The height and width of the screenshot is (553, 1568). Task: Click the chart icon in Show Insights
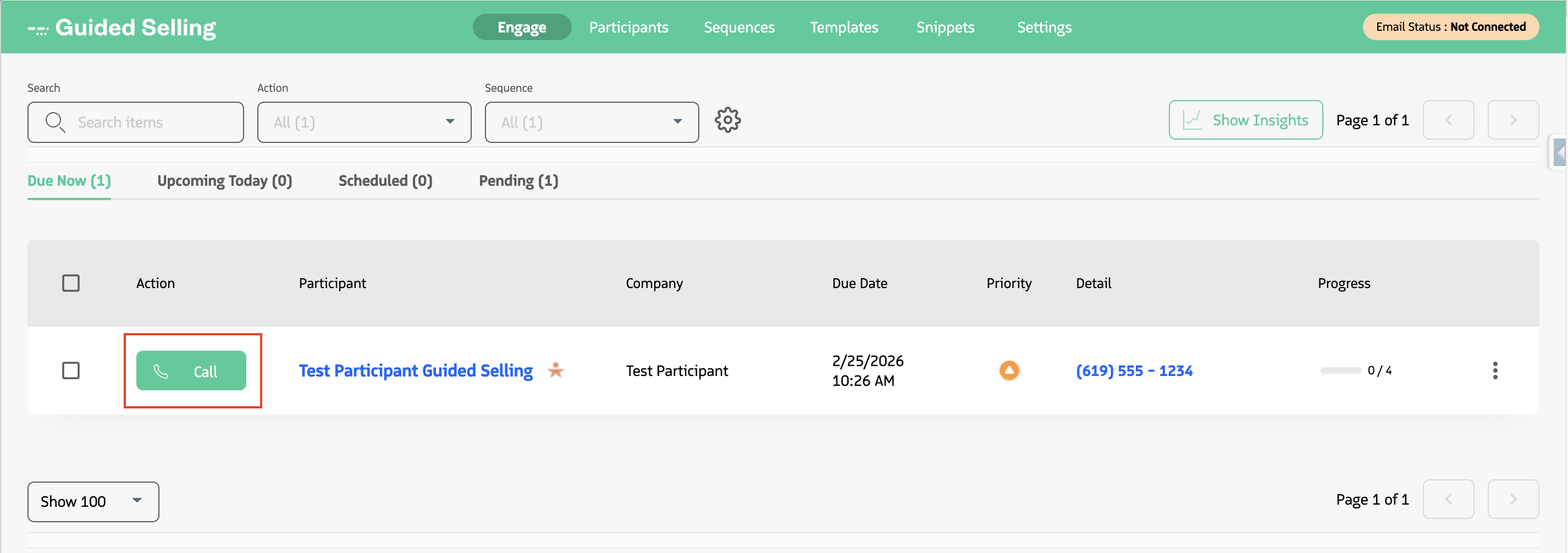tap(1192, 120)
